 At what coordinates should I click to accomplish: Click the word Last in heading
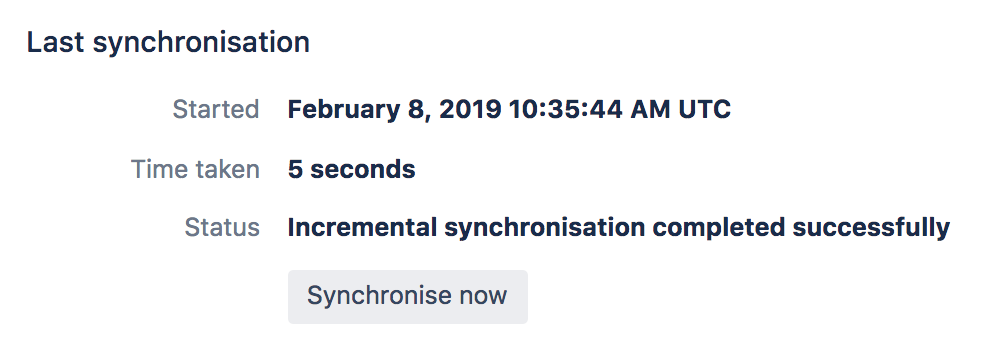point(56,43)
